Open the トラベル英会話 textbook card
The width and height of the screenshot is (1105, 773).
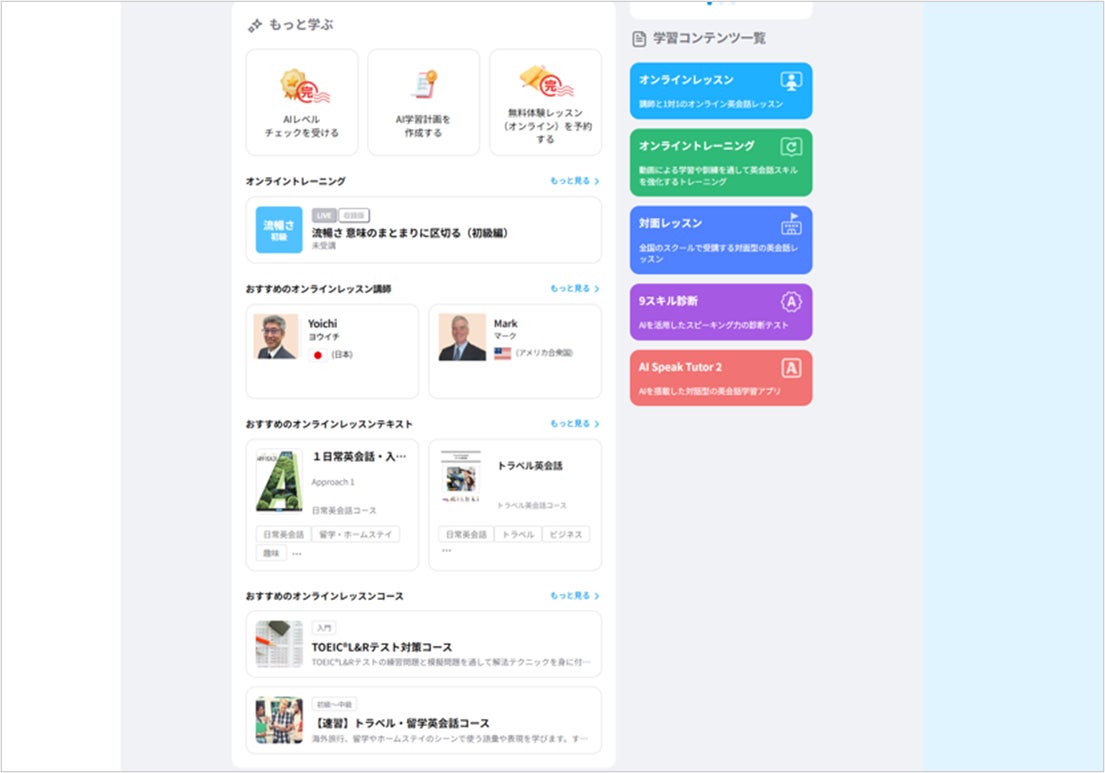point(515,505)
